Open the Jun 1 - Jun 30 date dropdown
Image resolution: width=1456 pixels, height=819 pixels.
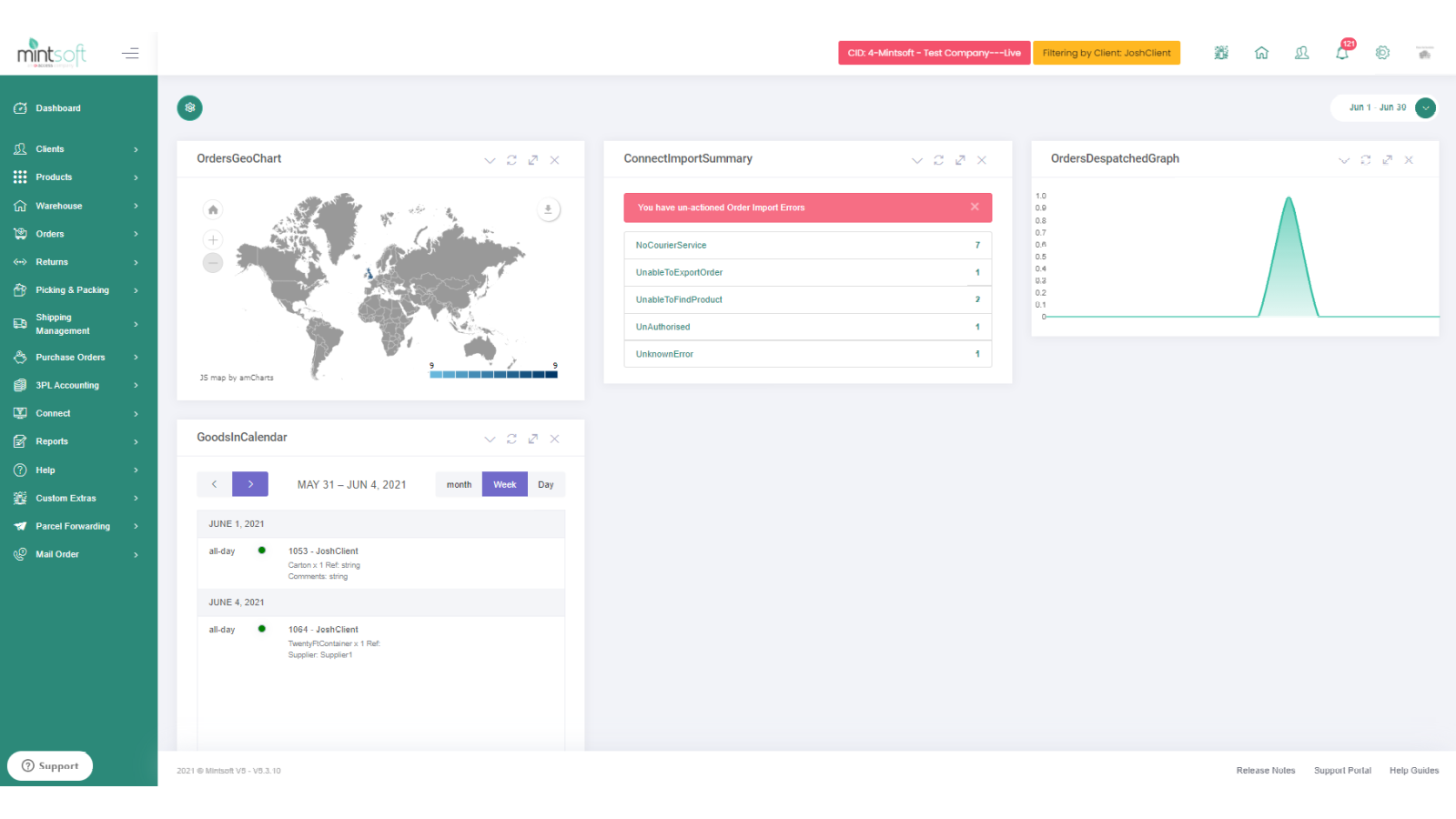pos(1425,107)
